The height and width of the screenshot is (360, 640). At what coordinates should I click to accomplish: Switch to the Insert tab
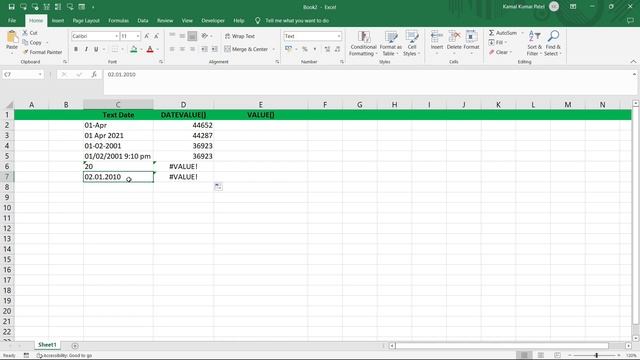click(x=58, y=20)
